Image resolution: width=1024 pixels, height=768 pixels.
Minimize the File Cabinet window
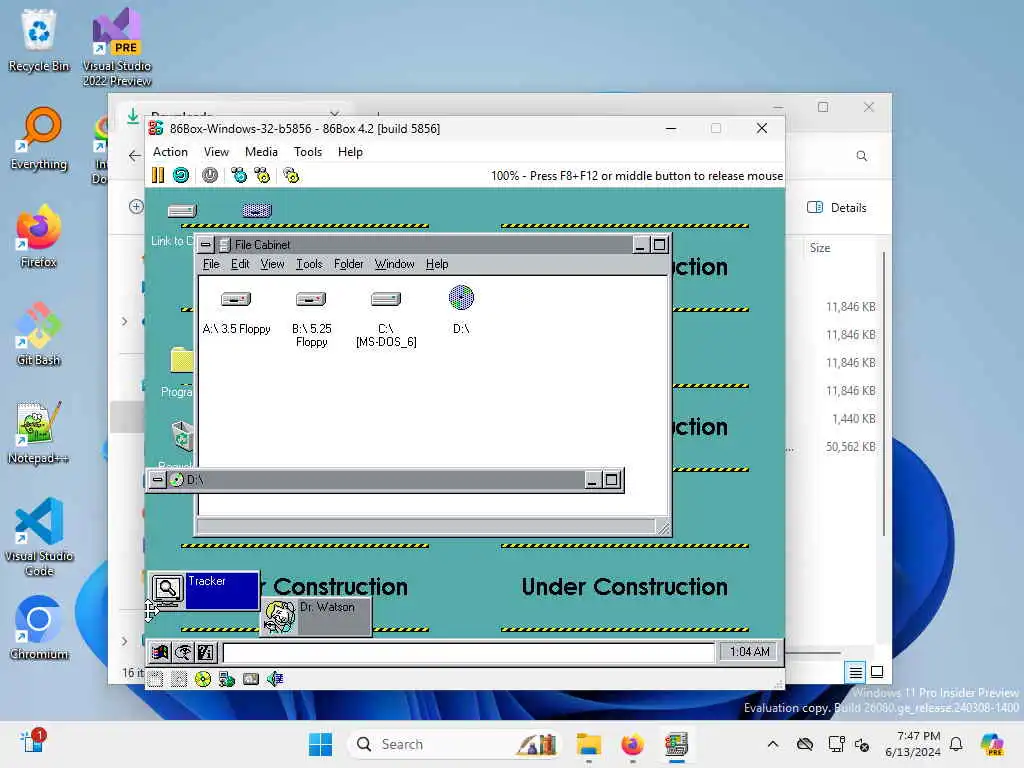(x=641, y=244)
